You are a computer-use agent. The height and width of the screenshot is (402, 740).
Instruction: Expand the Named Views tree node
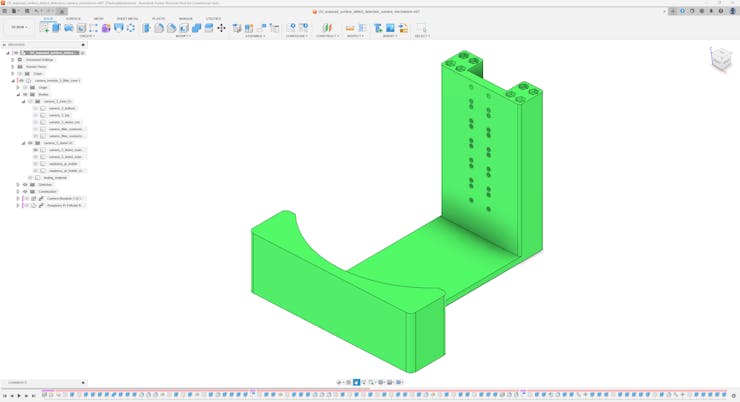pos(13,67)
